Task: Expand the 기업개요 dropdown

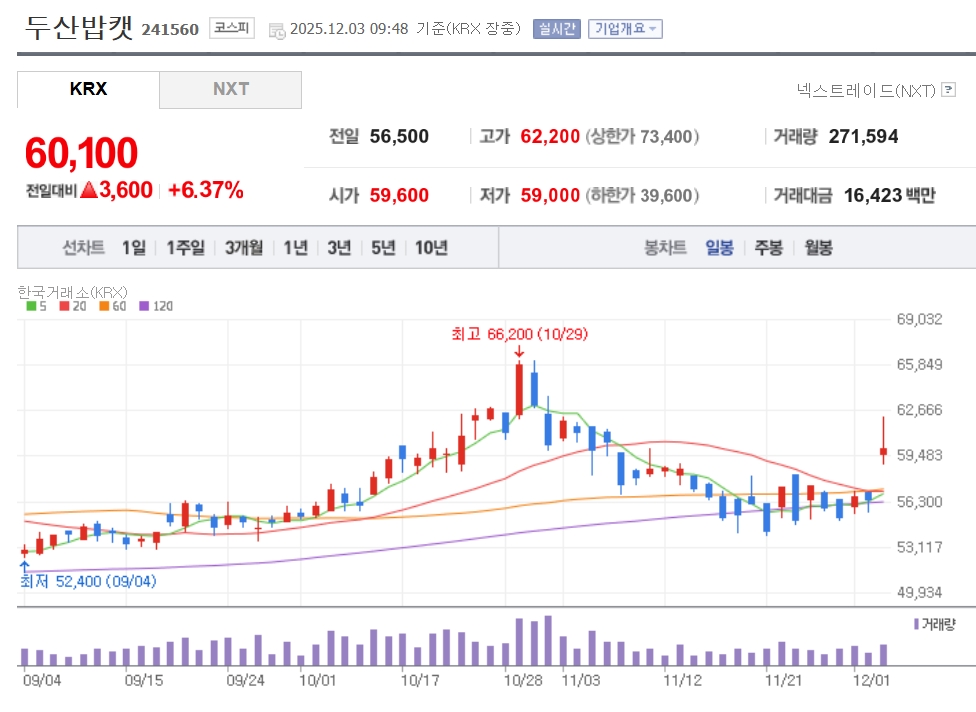Action: coord(625,29)
